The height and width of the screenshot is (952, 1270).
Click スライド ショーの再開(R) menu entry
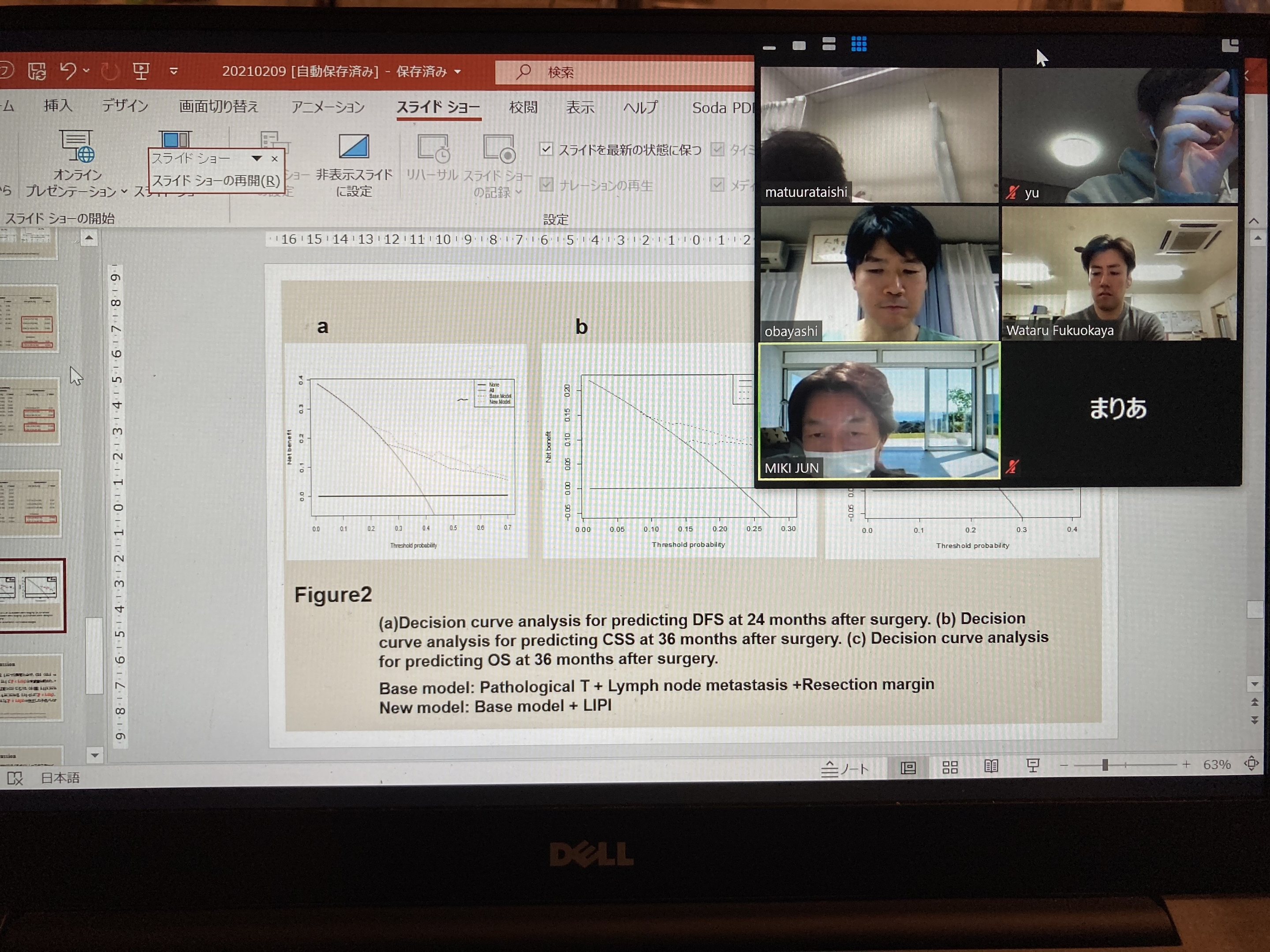(x=216, y=181)
